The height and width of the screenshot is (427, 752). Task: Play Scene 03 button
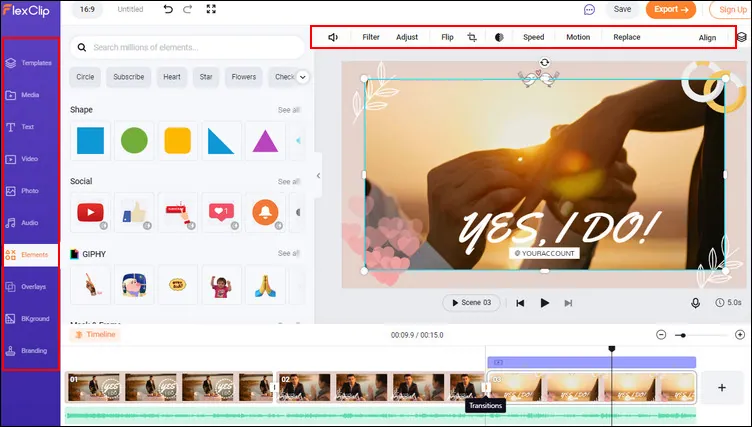pos(471,303)
